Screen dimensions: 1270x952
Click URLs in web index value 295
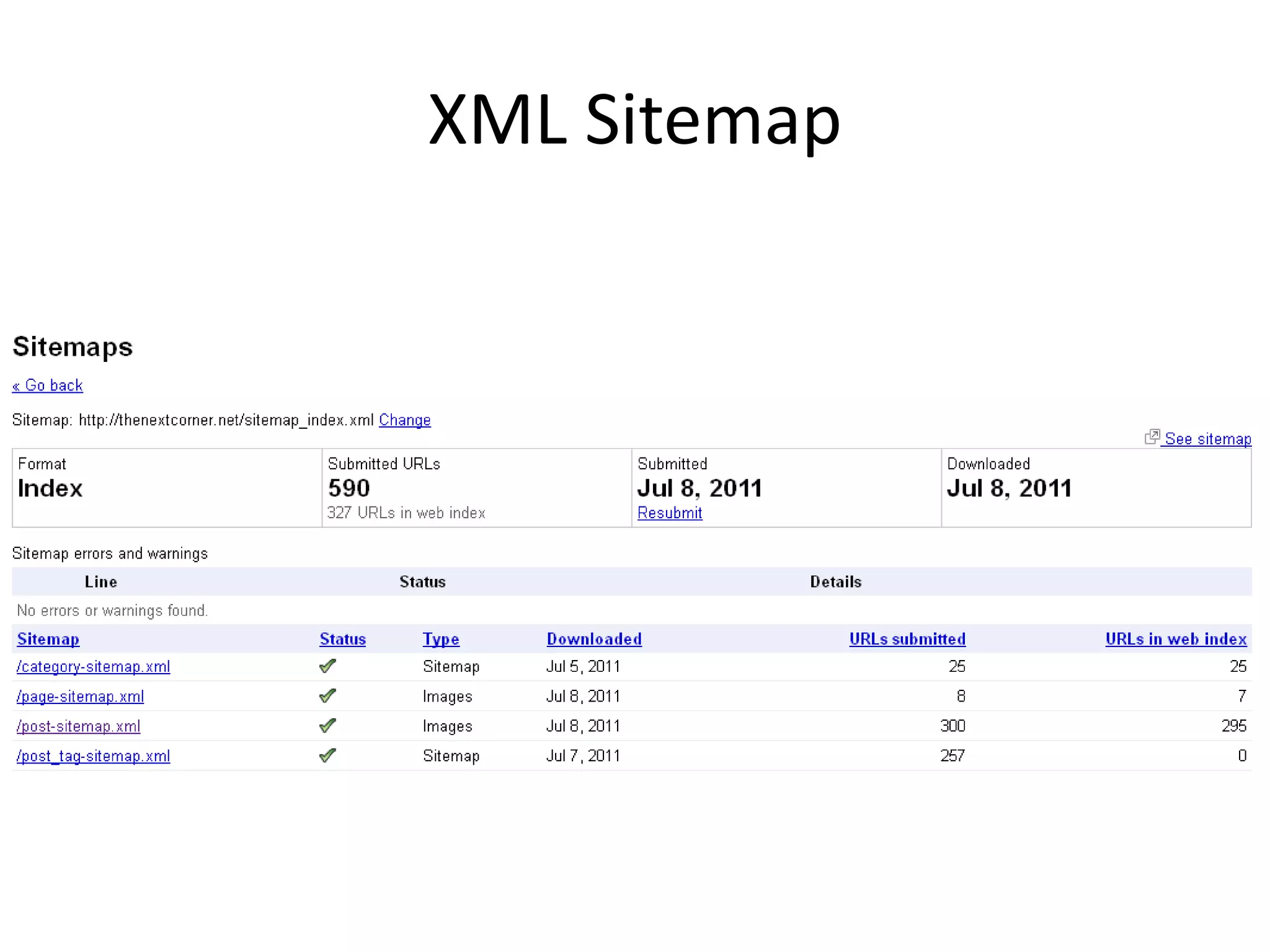click(x=1234, y=726)
